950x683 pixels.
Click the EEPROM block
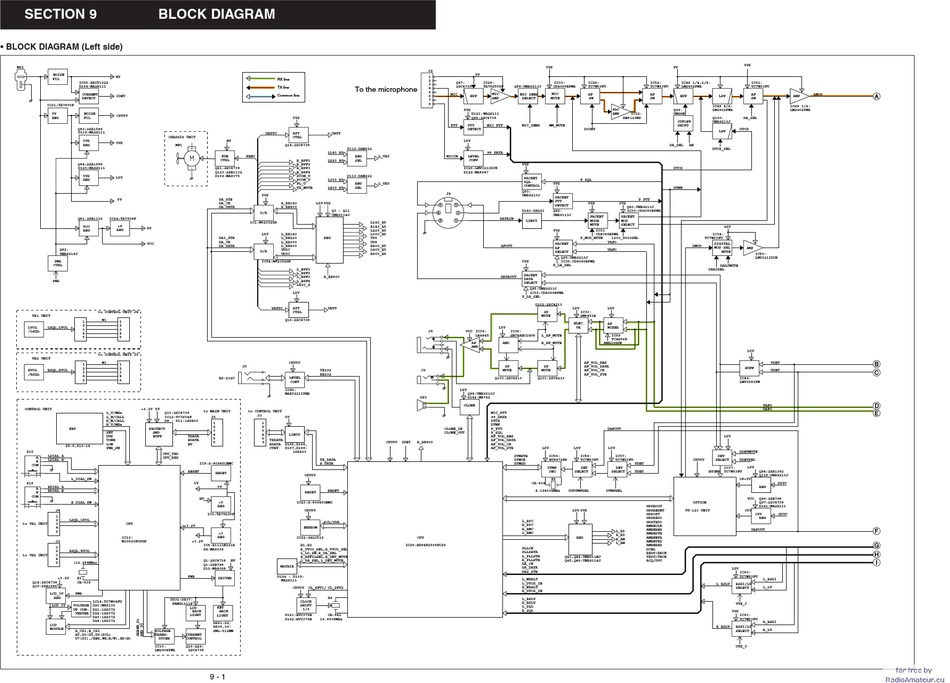[310, 527]
